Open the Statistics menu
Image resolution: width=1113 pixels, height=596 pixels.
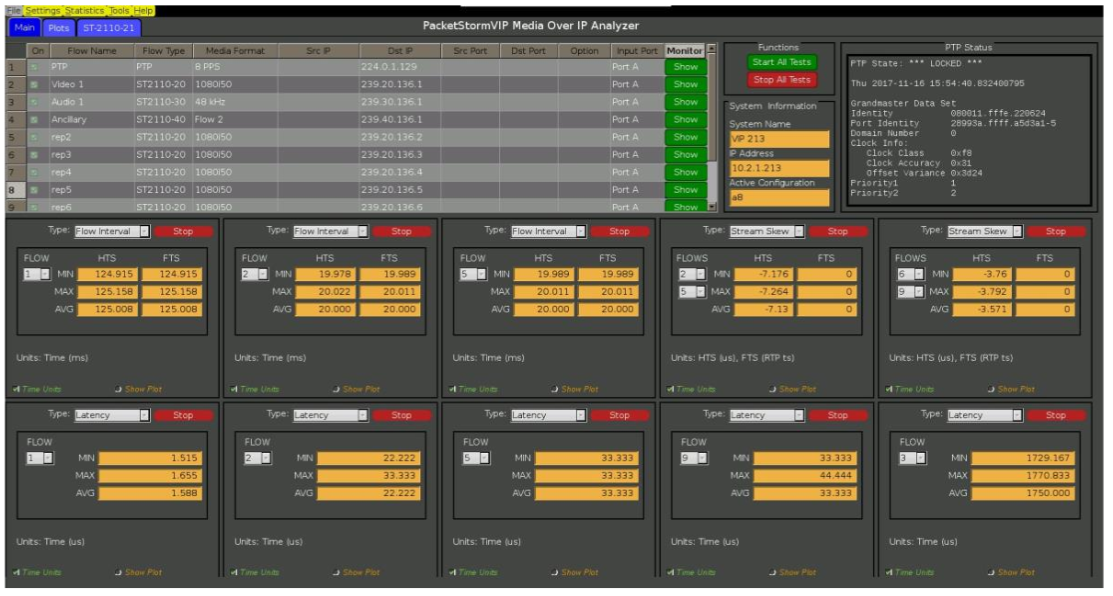(x=85, y=10)
